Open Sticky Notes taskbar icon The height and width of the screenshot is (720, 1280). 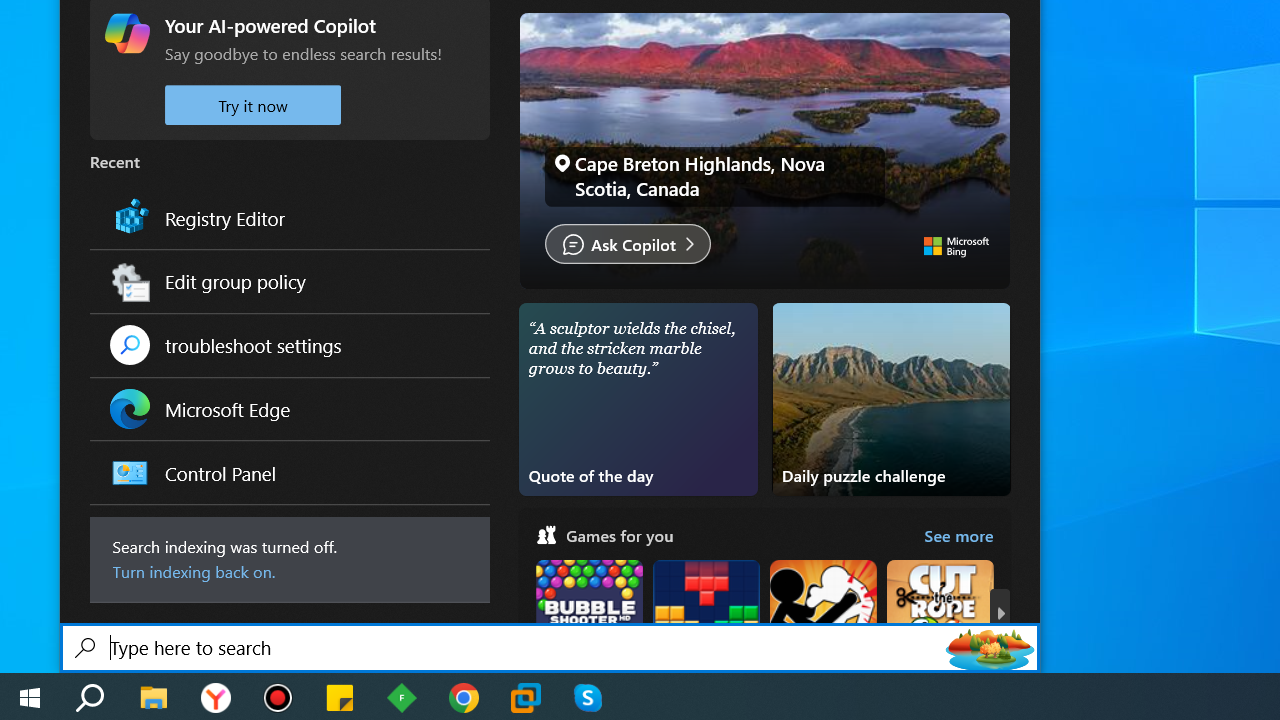tap(340, 697)
